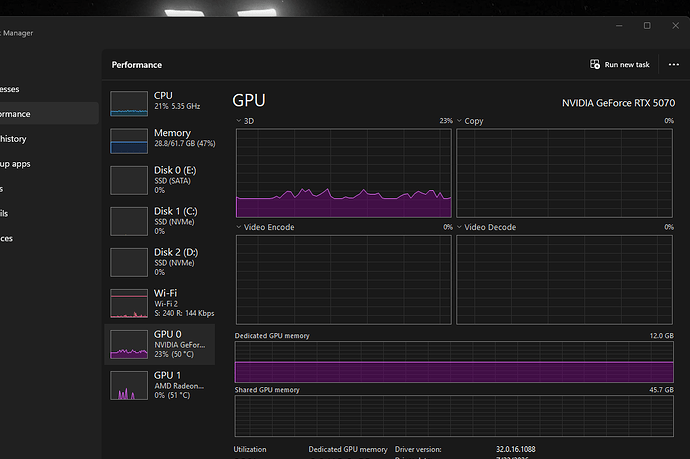The width and height of the screenshot is (690, 459).
Task: Click the Copy engine graph area
Action: tap(564, 173)
